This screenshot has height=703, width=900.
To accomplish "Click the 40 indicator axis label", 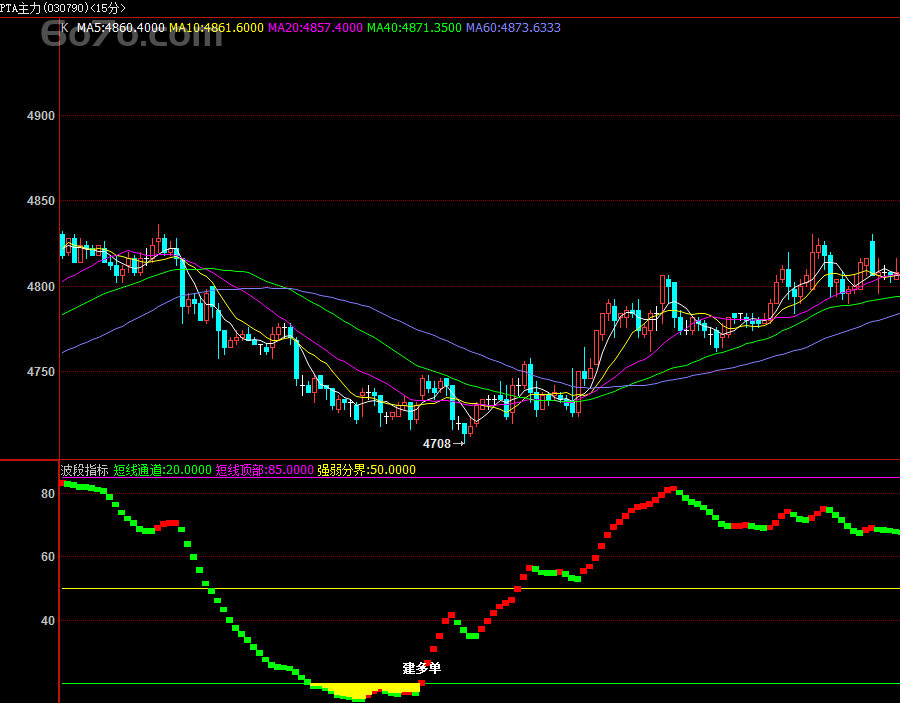I will pos(48,620).
